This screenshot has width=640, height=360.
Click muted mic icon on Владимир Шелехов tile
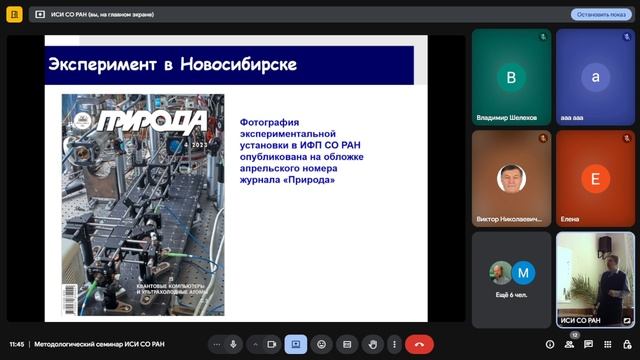pos(543,37)
